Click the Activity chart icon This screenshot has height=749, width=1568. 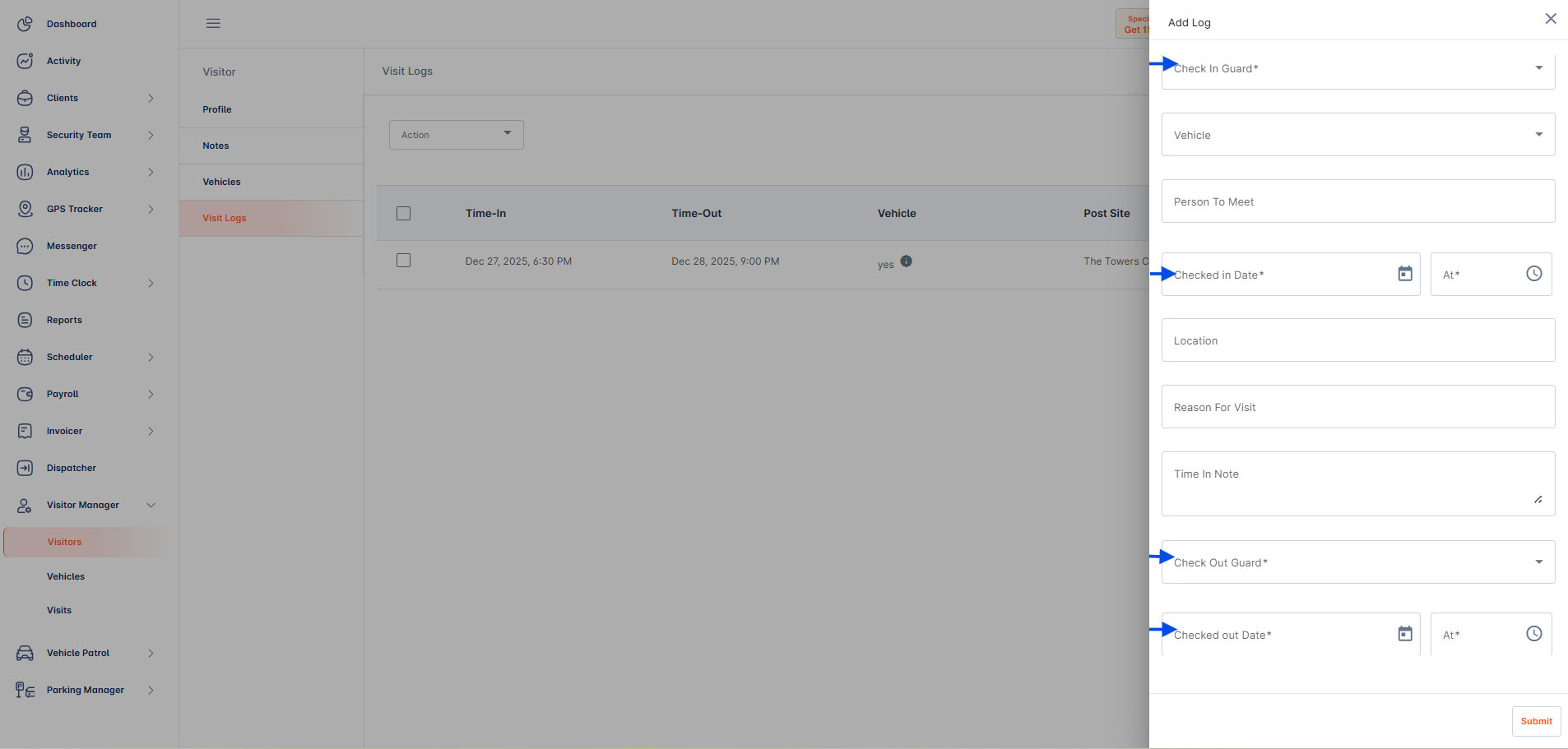25,61
